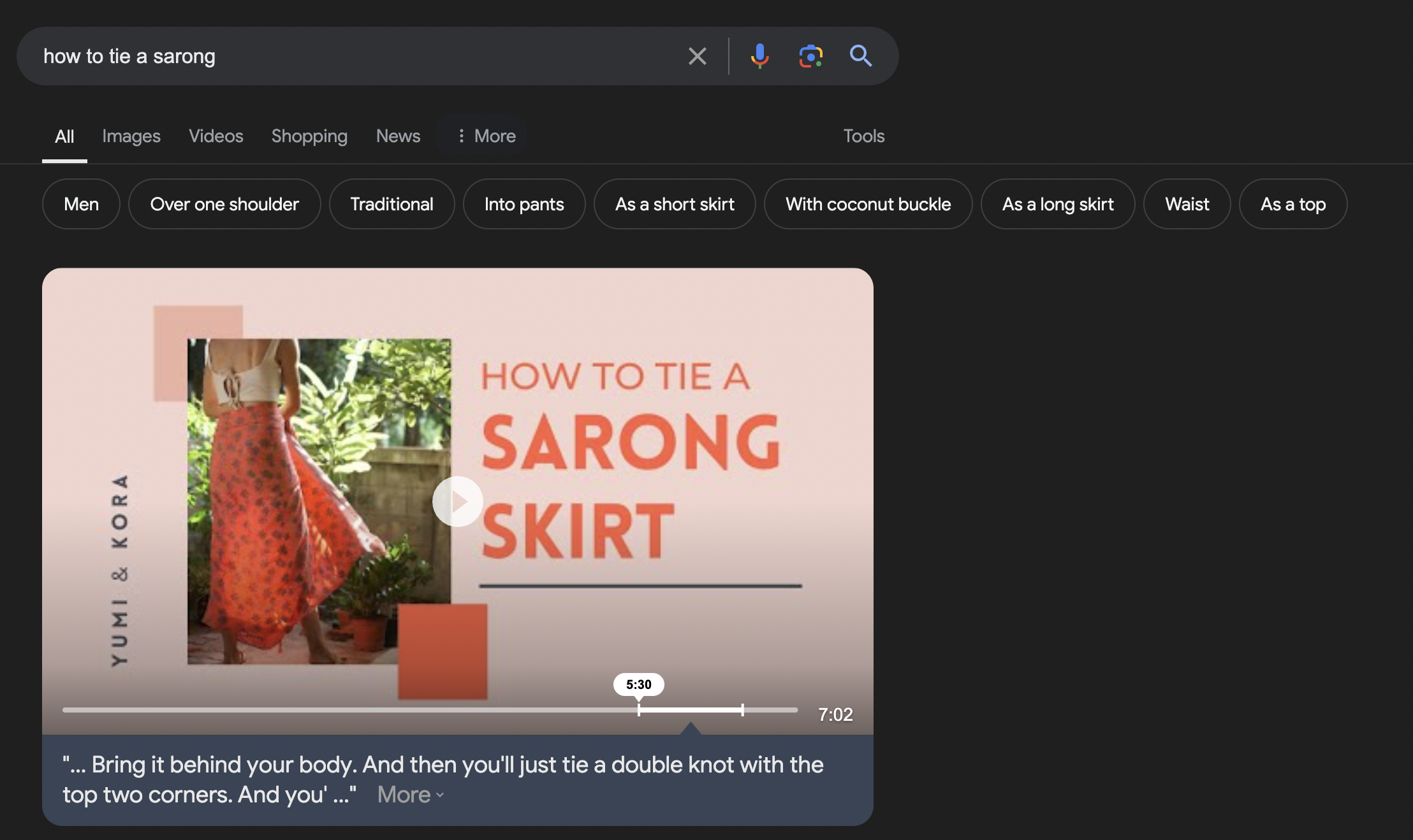Open the Tools dropdown
This screenshot has height=840, width=1413.
click(863, 136)
